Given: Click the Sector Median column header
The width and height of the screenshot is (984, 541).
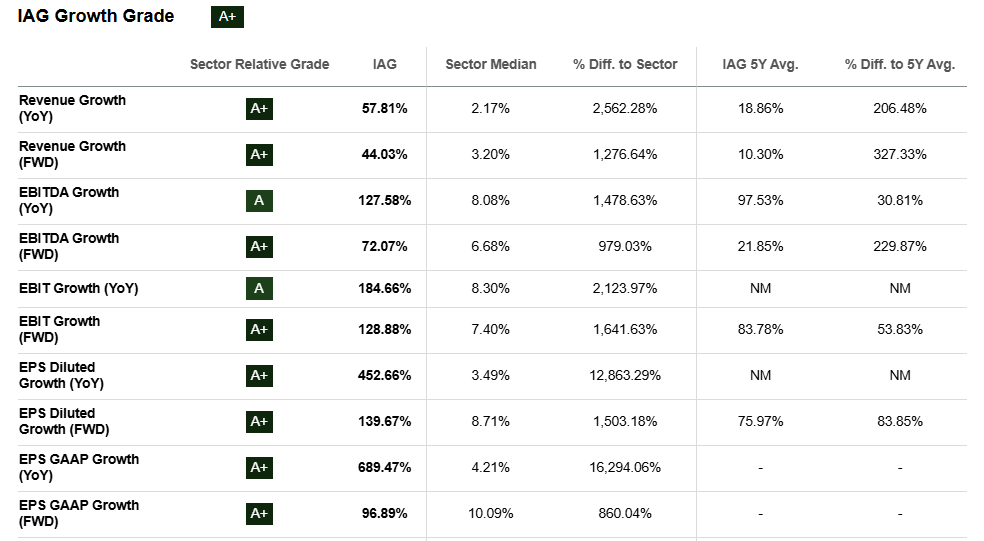Looking at the screenshot, I should (x=490, y=64).
